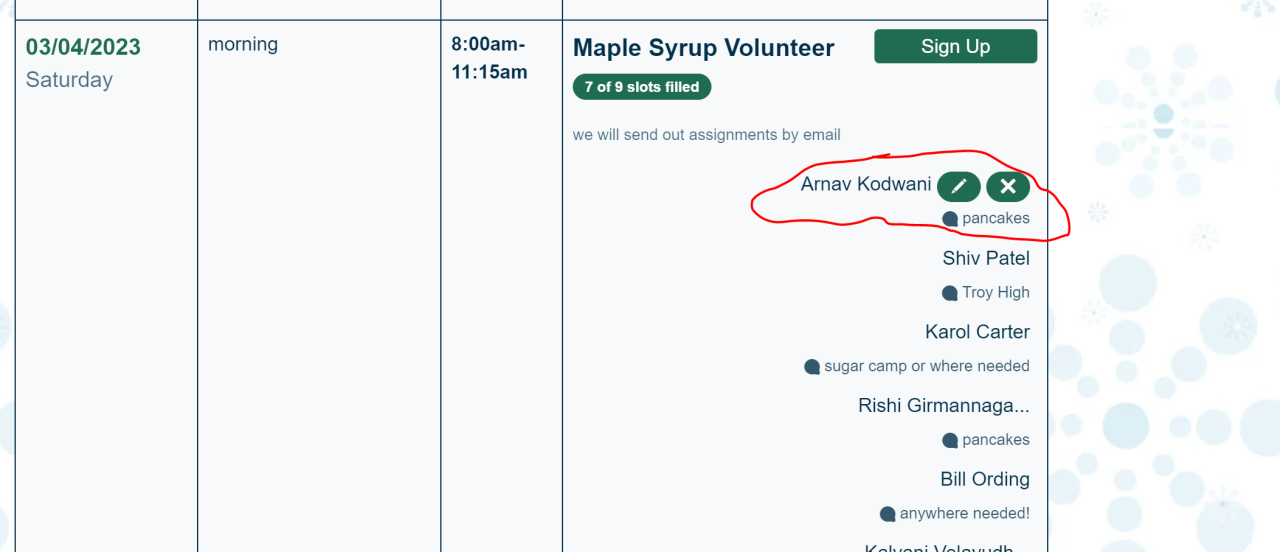
Task: Click the name Karol Carter
Action: [977, 332]
